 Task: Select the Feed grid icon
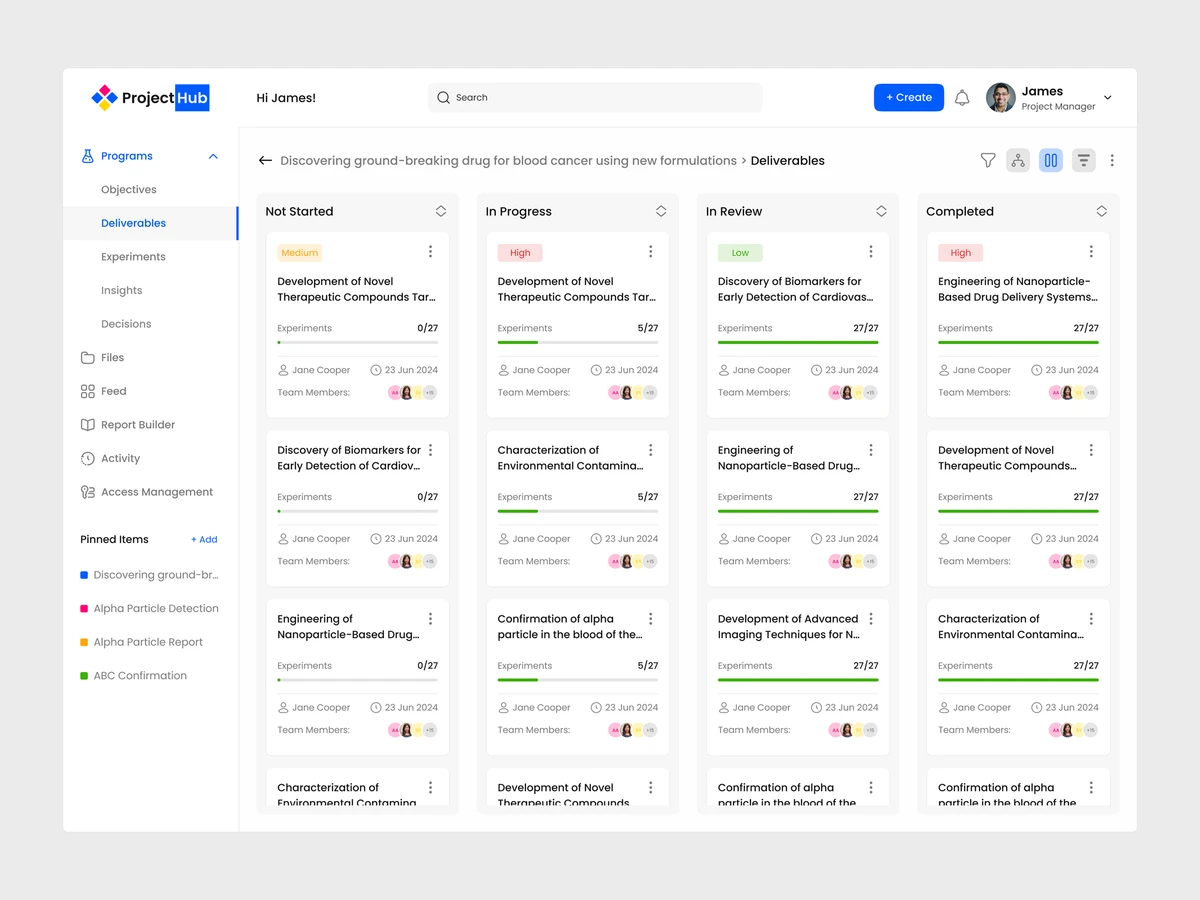[x=86, y=391]
